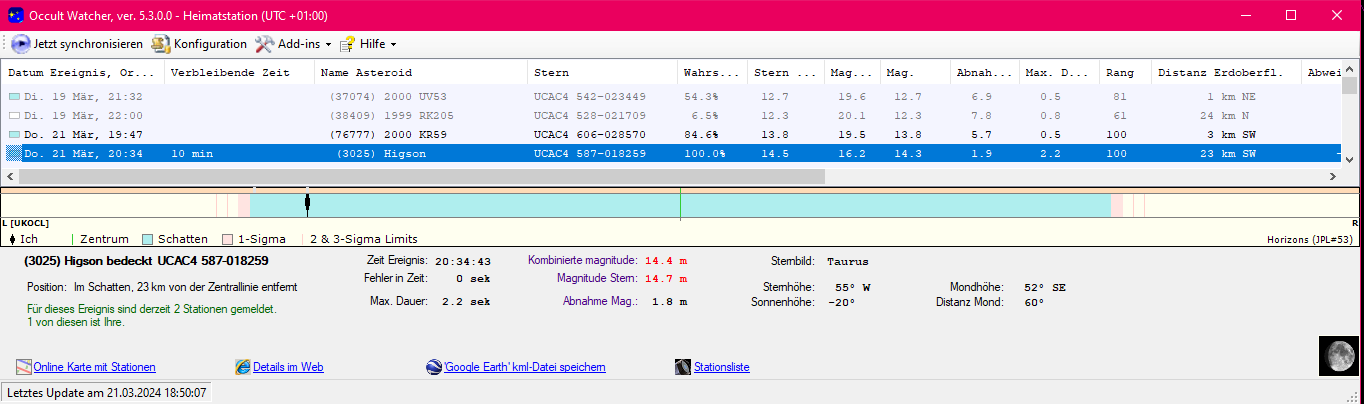Sort by Name Asteroid column header
Screen dimensions: 1364x404
[x=366, y=73]
